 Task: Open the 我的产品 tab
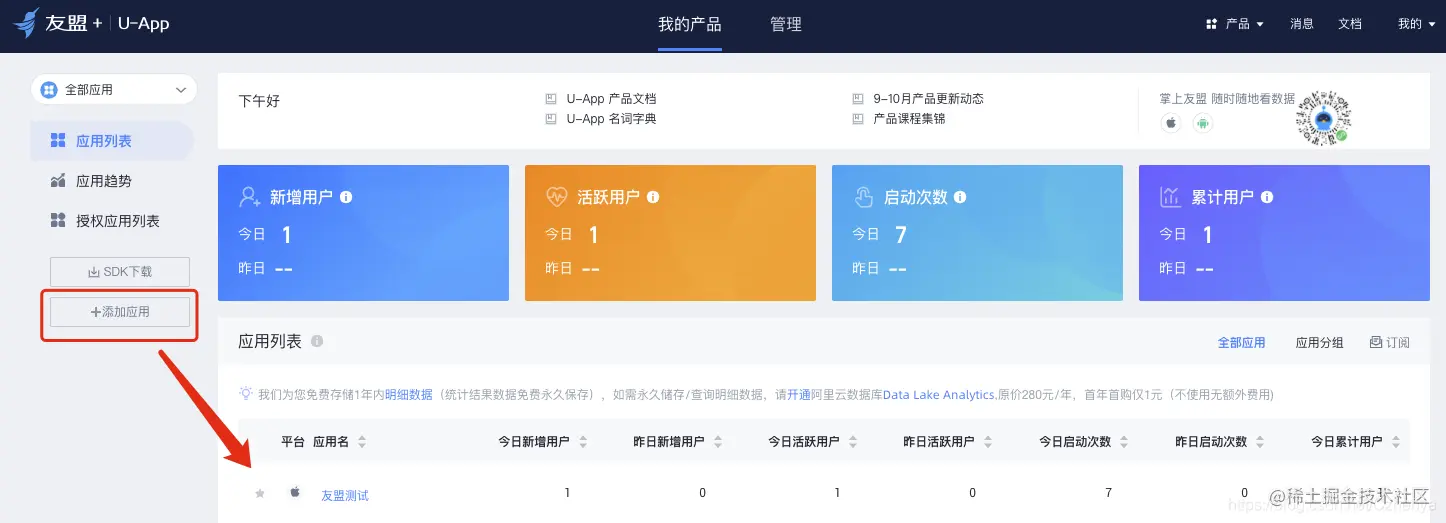[x=689, y=24]
